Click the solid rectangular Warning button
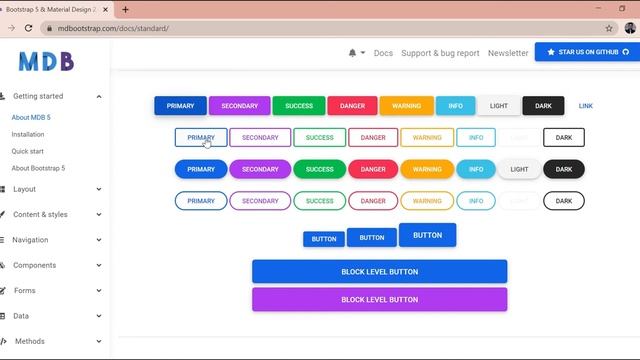 click(407, 106)
